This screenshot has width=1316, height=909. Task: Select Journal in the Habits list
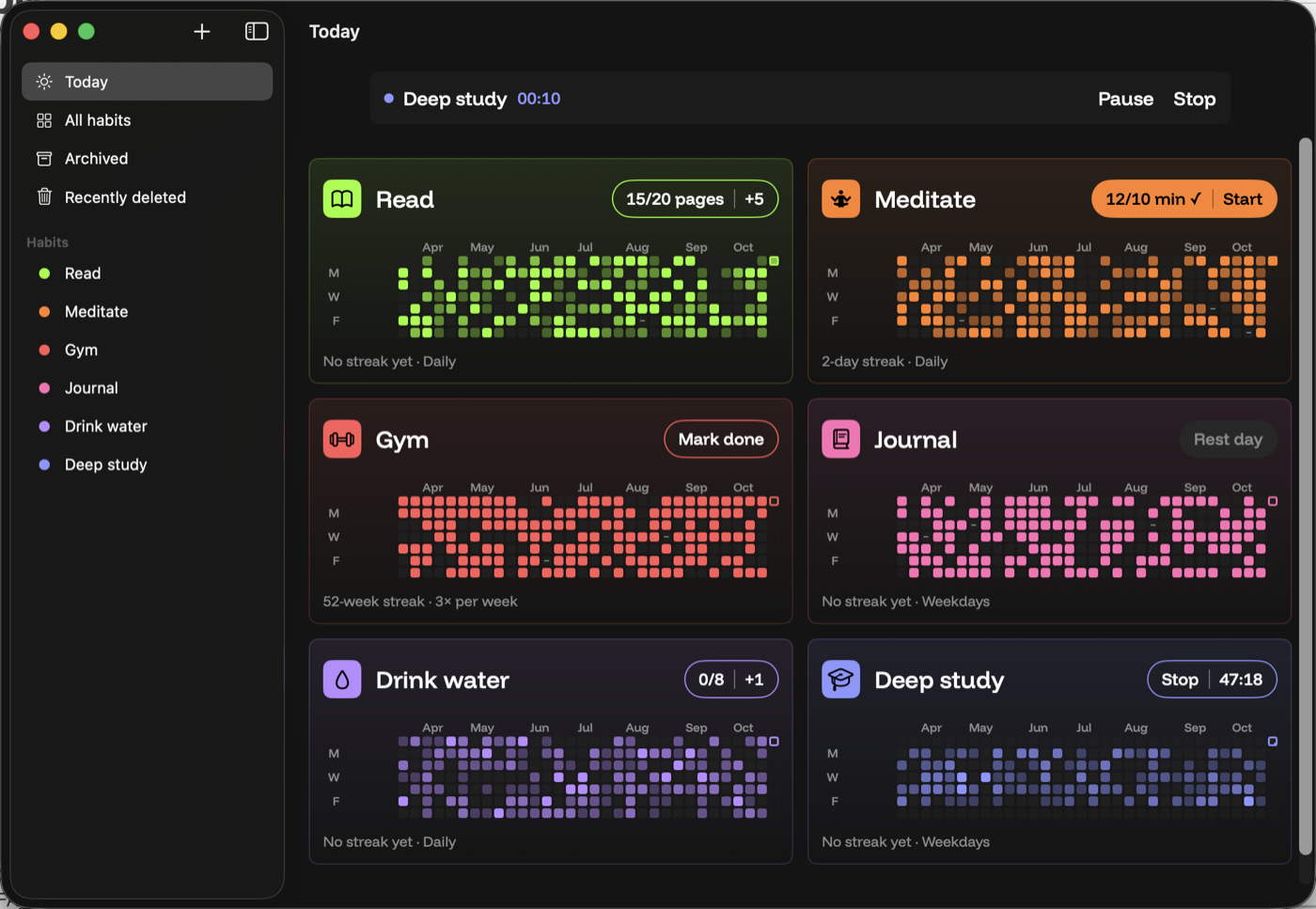click(x=148, y=388)
